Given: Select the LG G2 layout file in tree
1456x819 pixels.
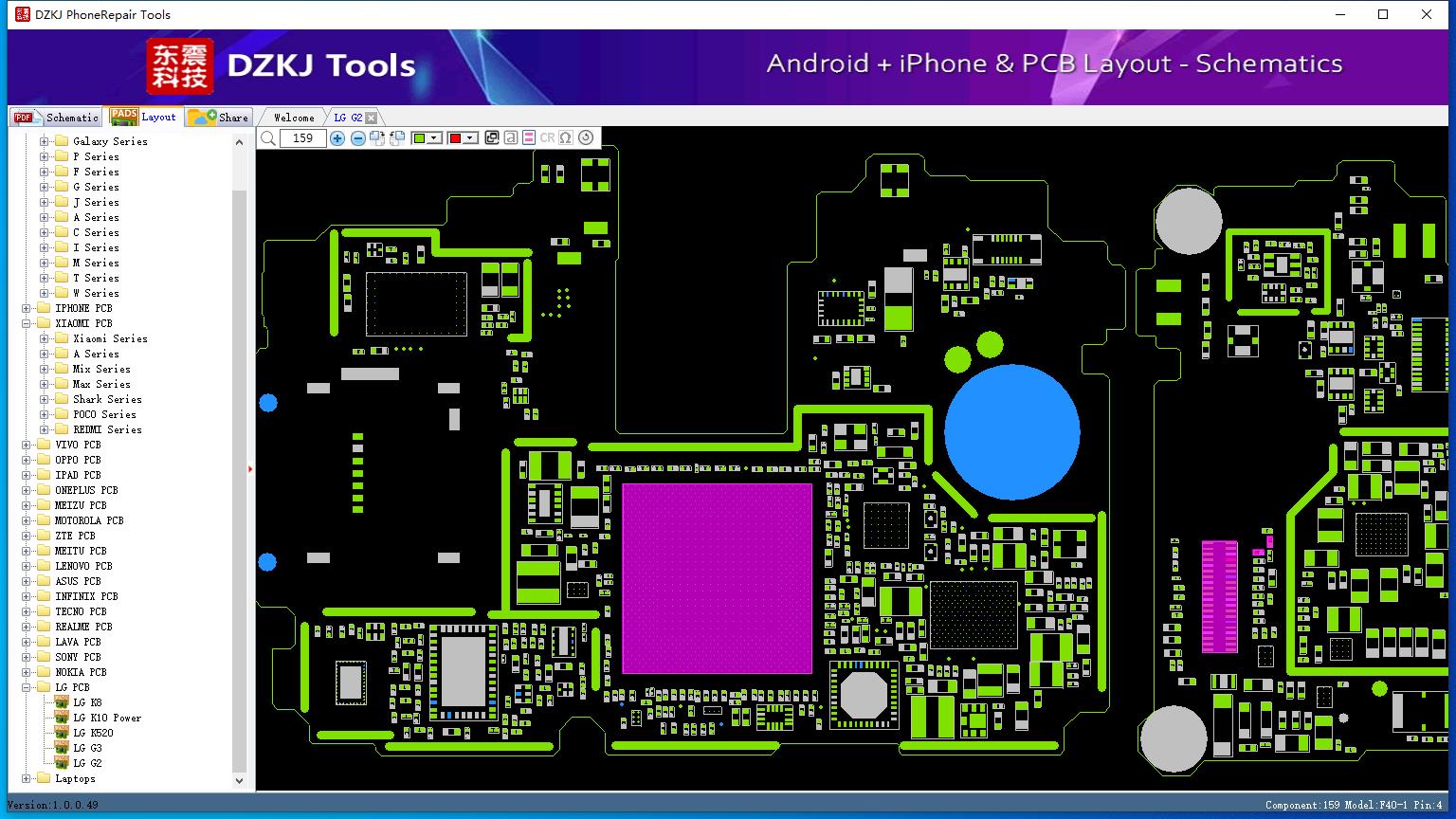Looking at the screenshot, I should (87, 763).
